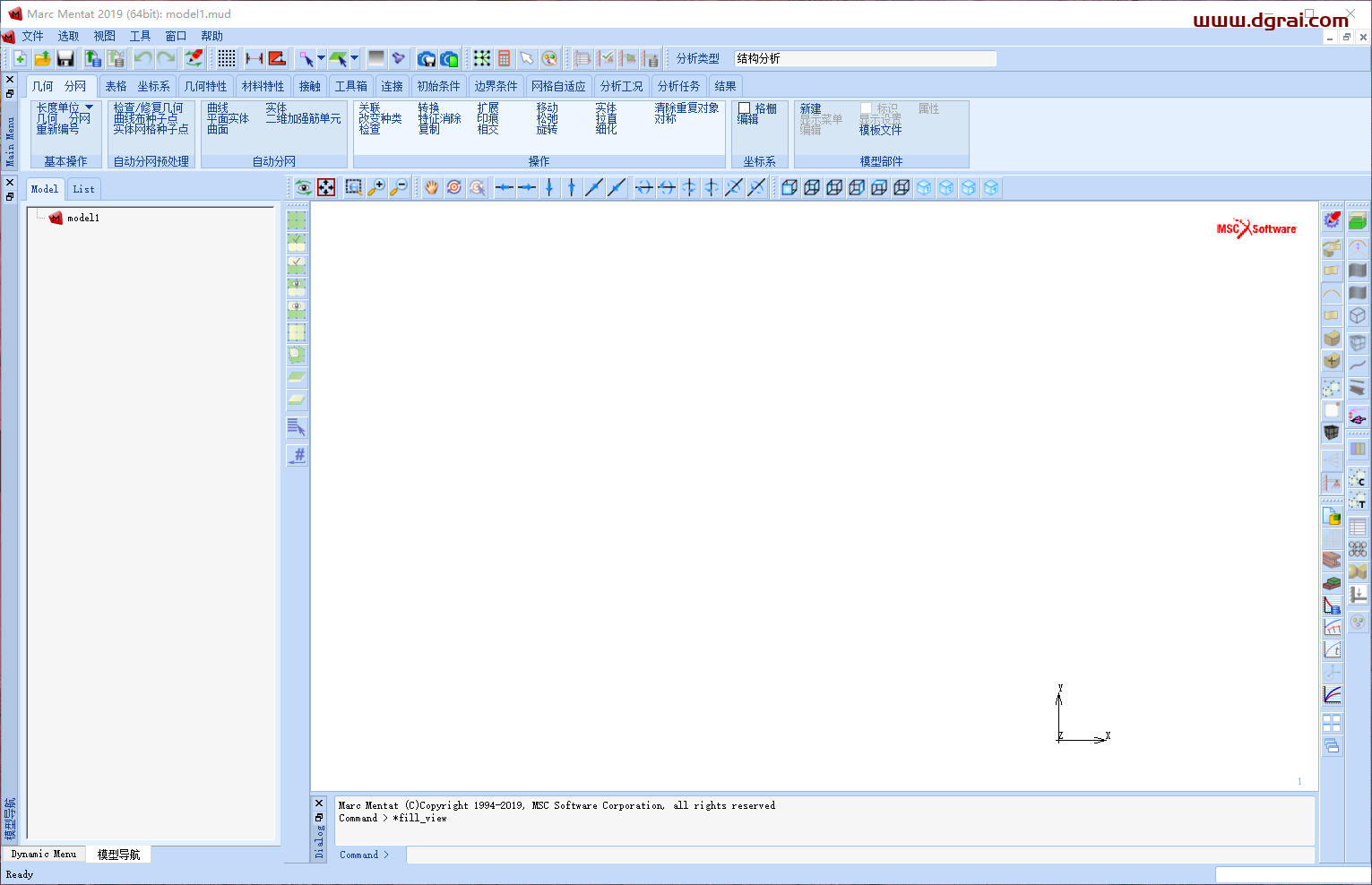Click the 网格自适应 tab
The height and width of the screenshot is (885, 1372).
(558, 86)
